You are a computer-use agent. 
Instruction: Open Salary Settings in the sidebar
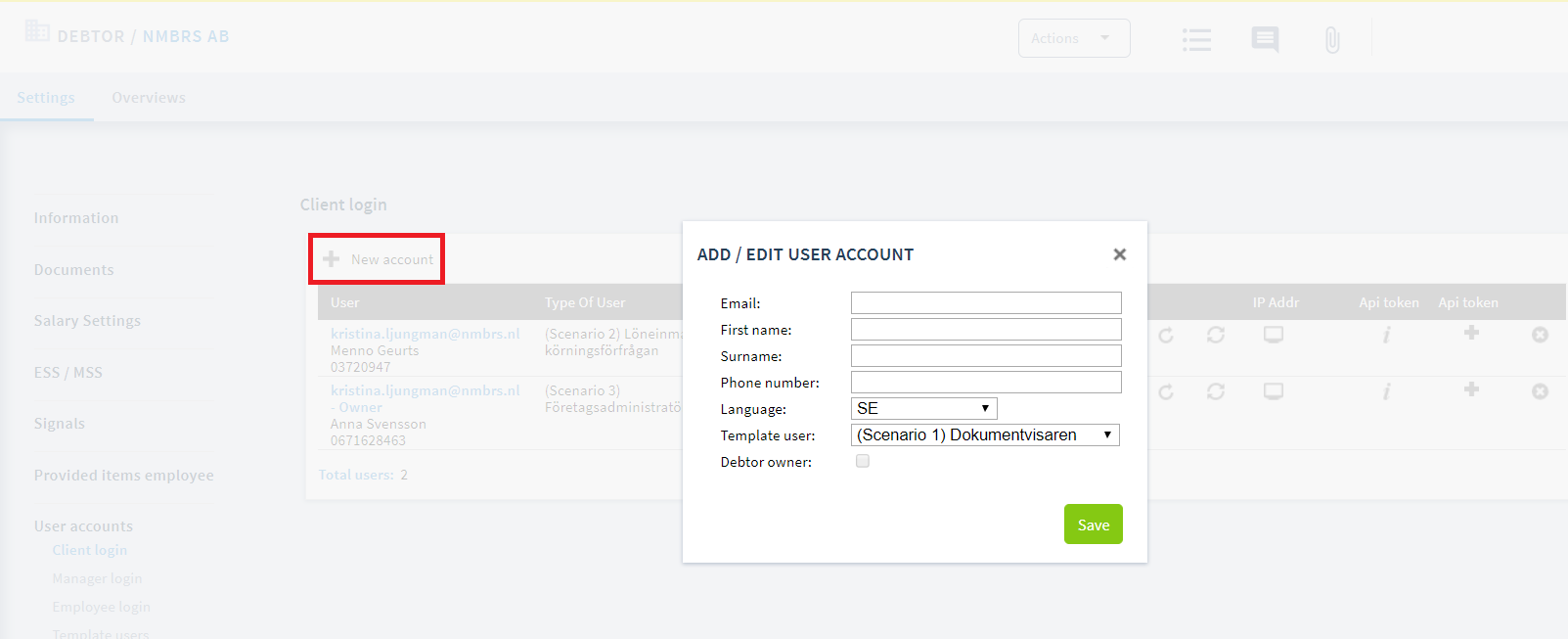87,321
